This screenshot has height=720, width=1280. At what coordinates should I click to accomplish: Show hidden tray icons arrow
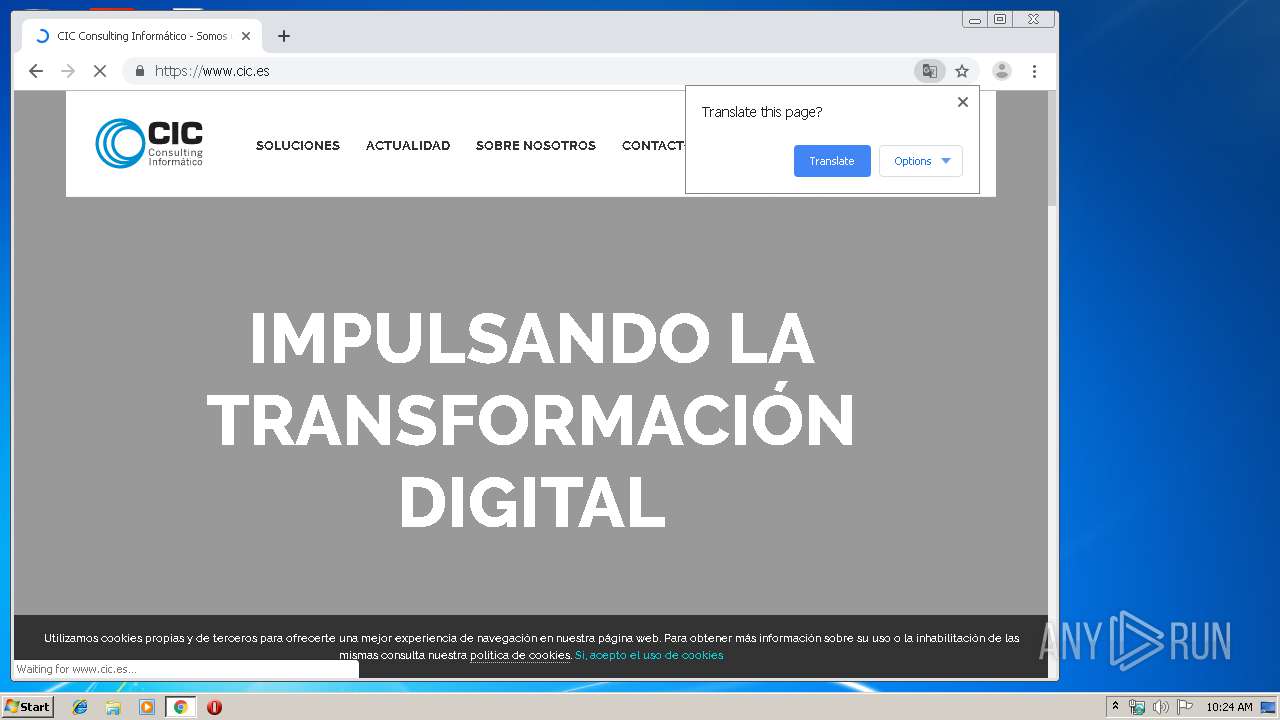pos(1115,706)
